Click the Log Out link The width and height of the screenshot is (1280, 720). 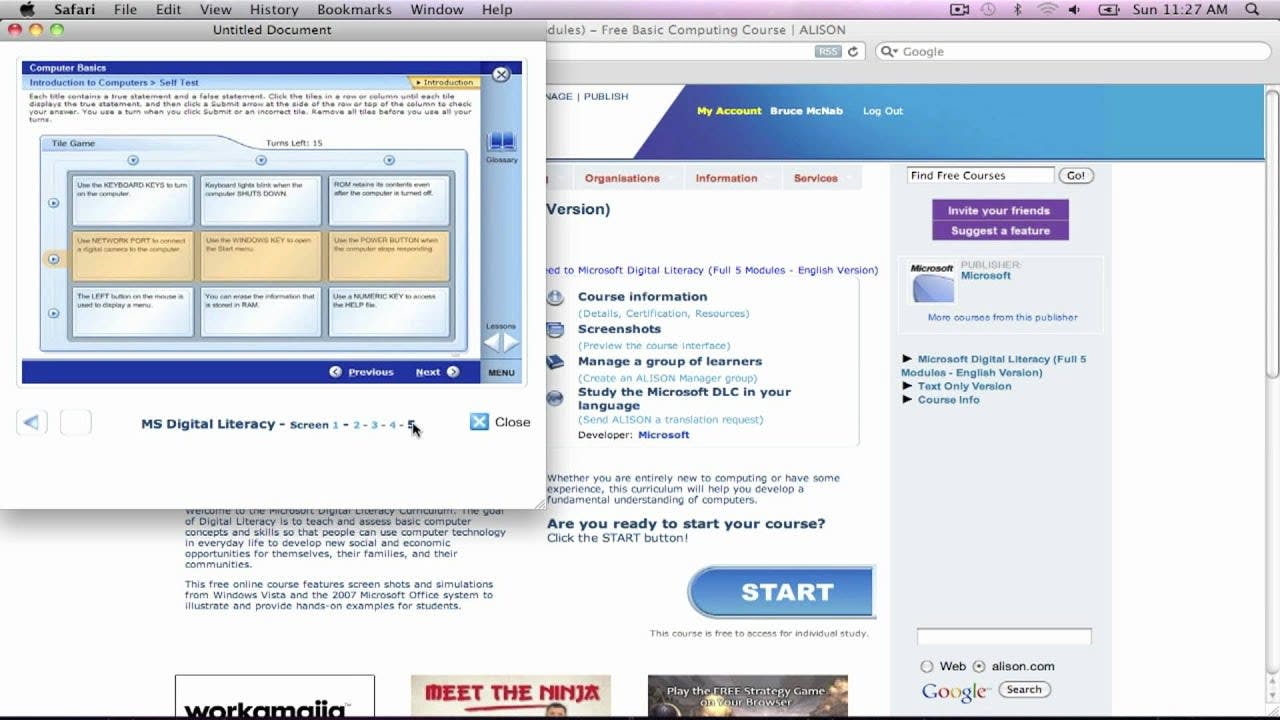[883, 111]
